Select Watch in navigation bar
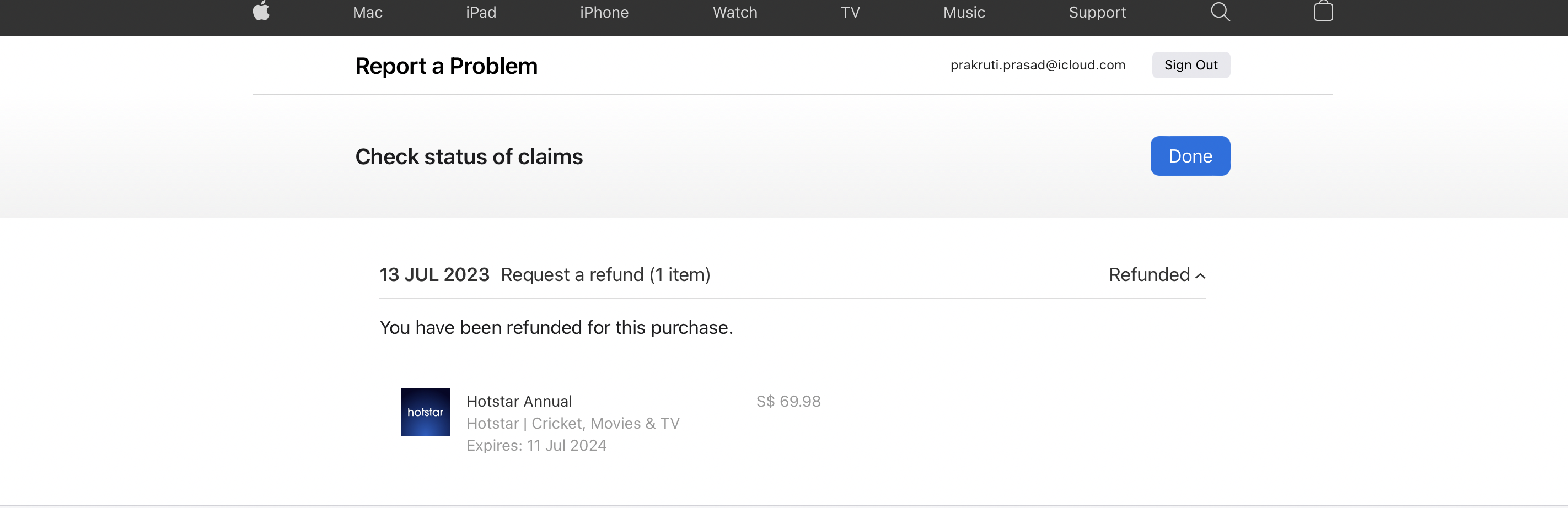 point(735,13)
